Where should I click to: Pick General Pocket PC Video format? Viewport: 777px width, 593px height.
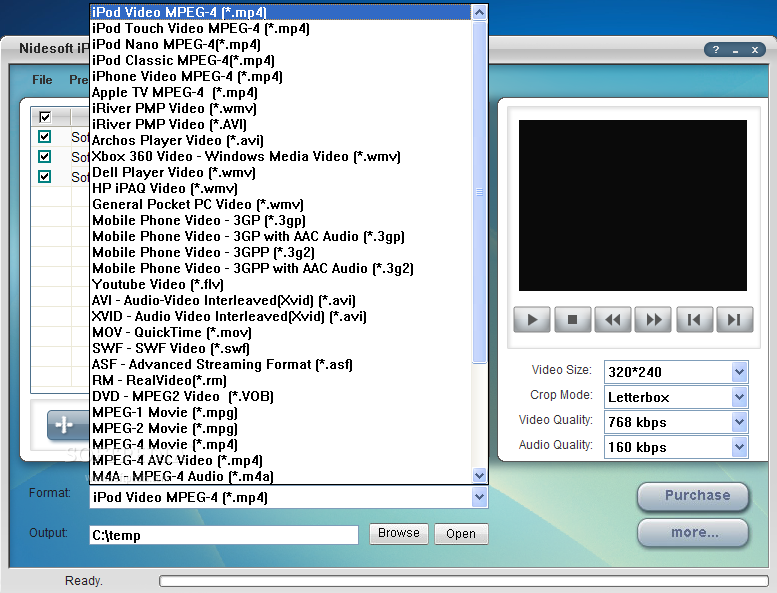tap(281, 204)
